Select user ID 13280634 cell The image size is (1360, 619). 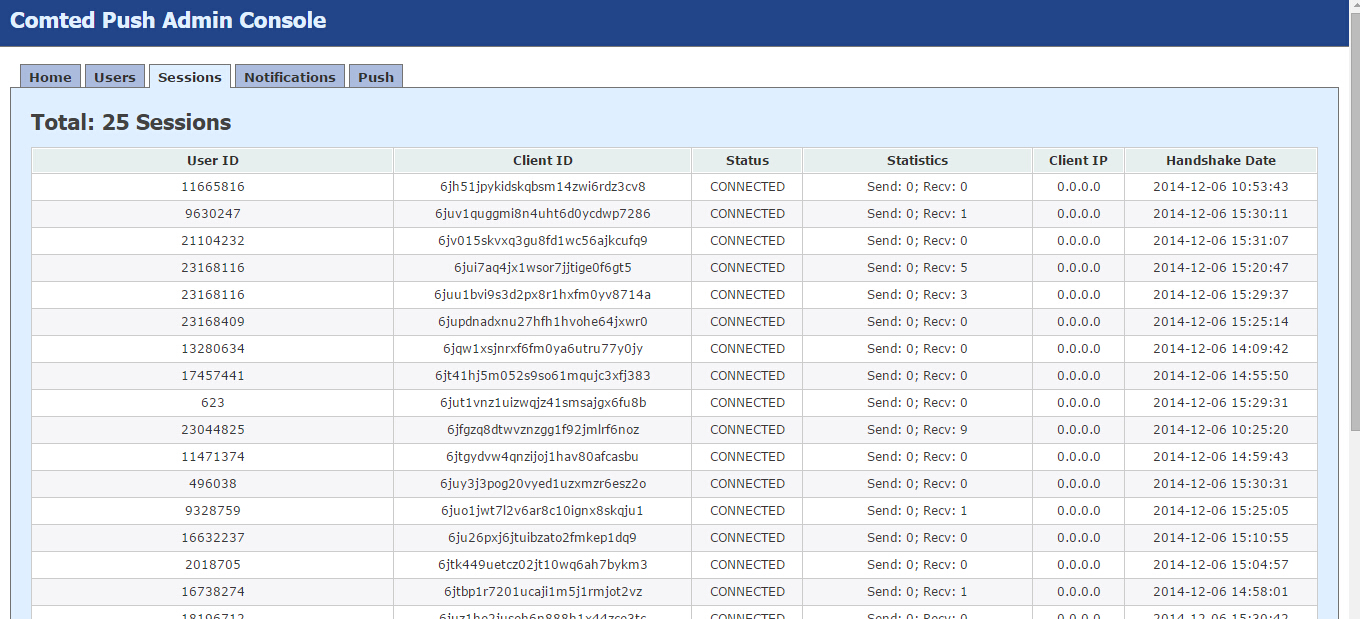[213, 349]
